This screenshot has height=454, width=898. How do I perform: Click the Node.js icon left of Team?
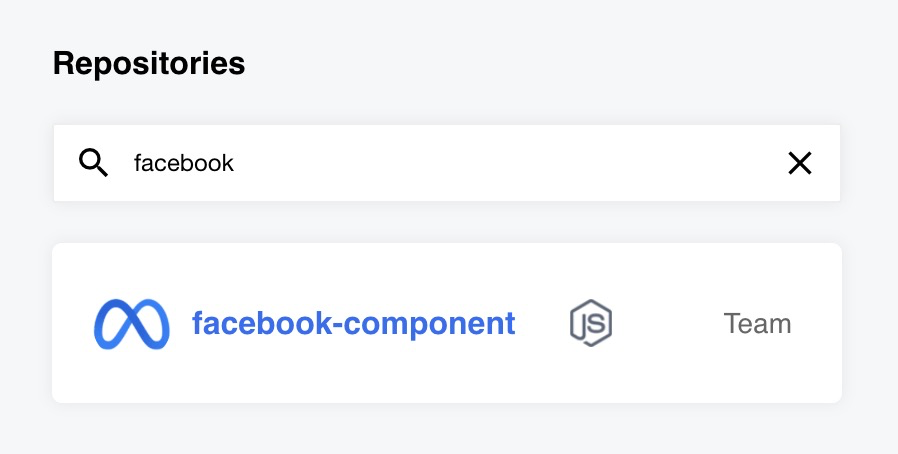click(x=591, y=324)
